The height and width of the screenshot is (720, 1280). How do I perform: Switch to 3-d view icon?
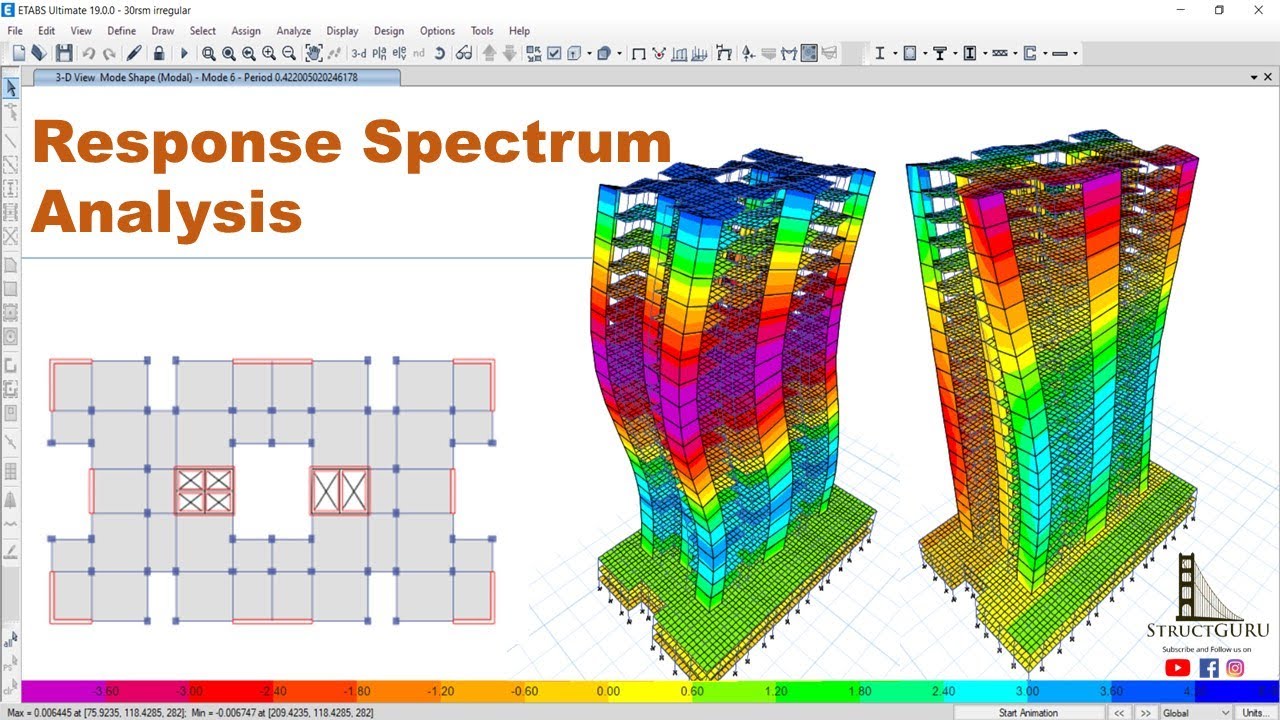point(358,53)
